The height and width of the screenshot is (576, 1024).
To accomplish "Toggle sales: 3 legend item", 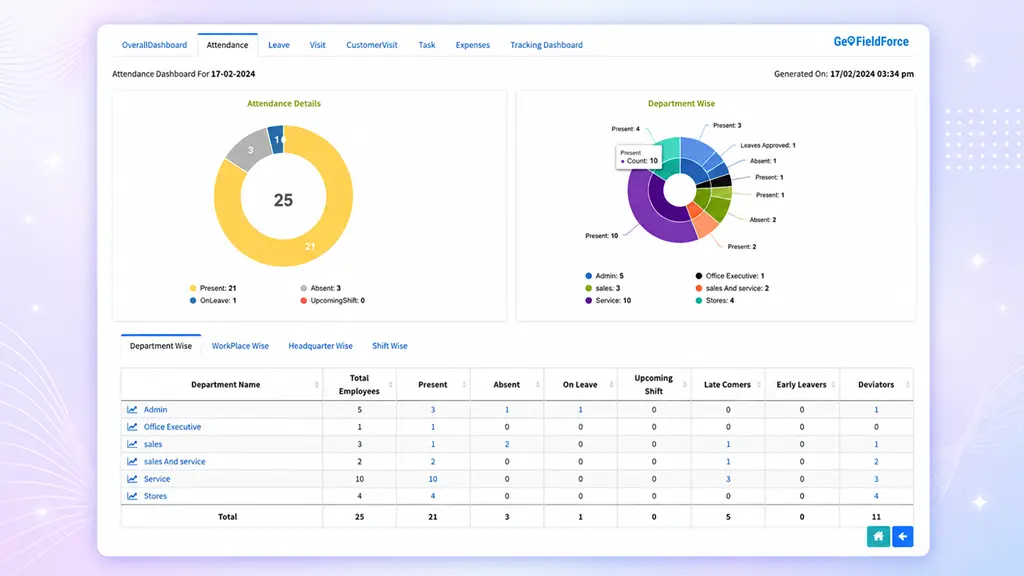I will click(602, 288).
